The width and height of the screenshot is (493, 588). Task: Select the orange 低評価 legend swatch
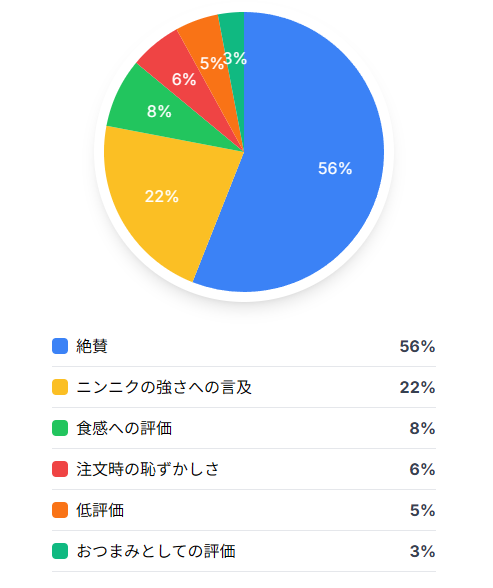[x=60, y=510]
